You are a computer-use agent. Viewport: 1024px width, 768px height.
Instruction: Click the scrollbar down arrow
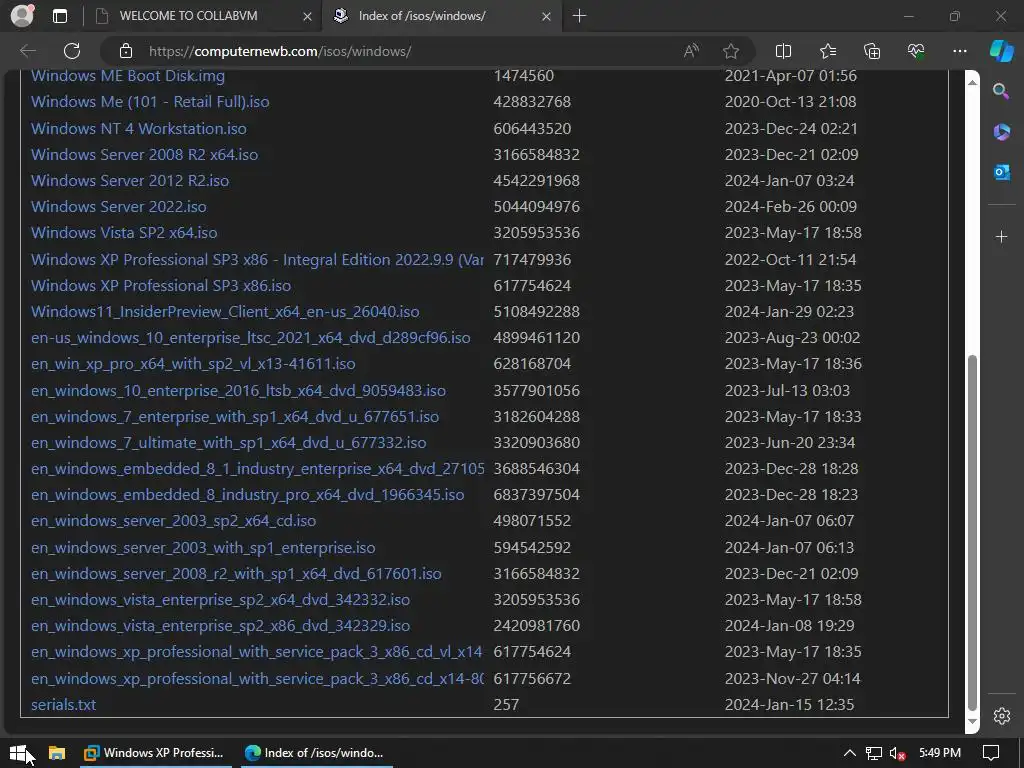coord(972,722)
